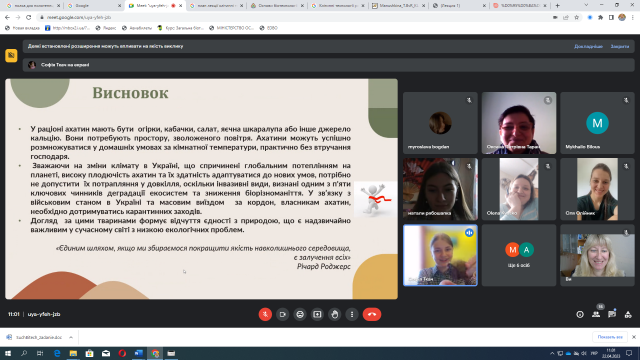Image resolution: width=640 pixels, height=360 pixels.
Task: Expand the download item chevron menu
Action: (x=71, y=337)
